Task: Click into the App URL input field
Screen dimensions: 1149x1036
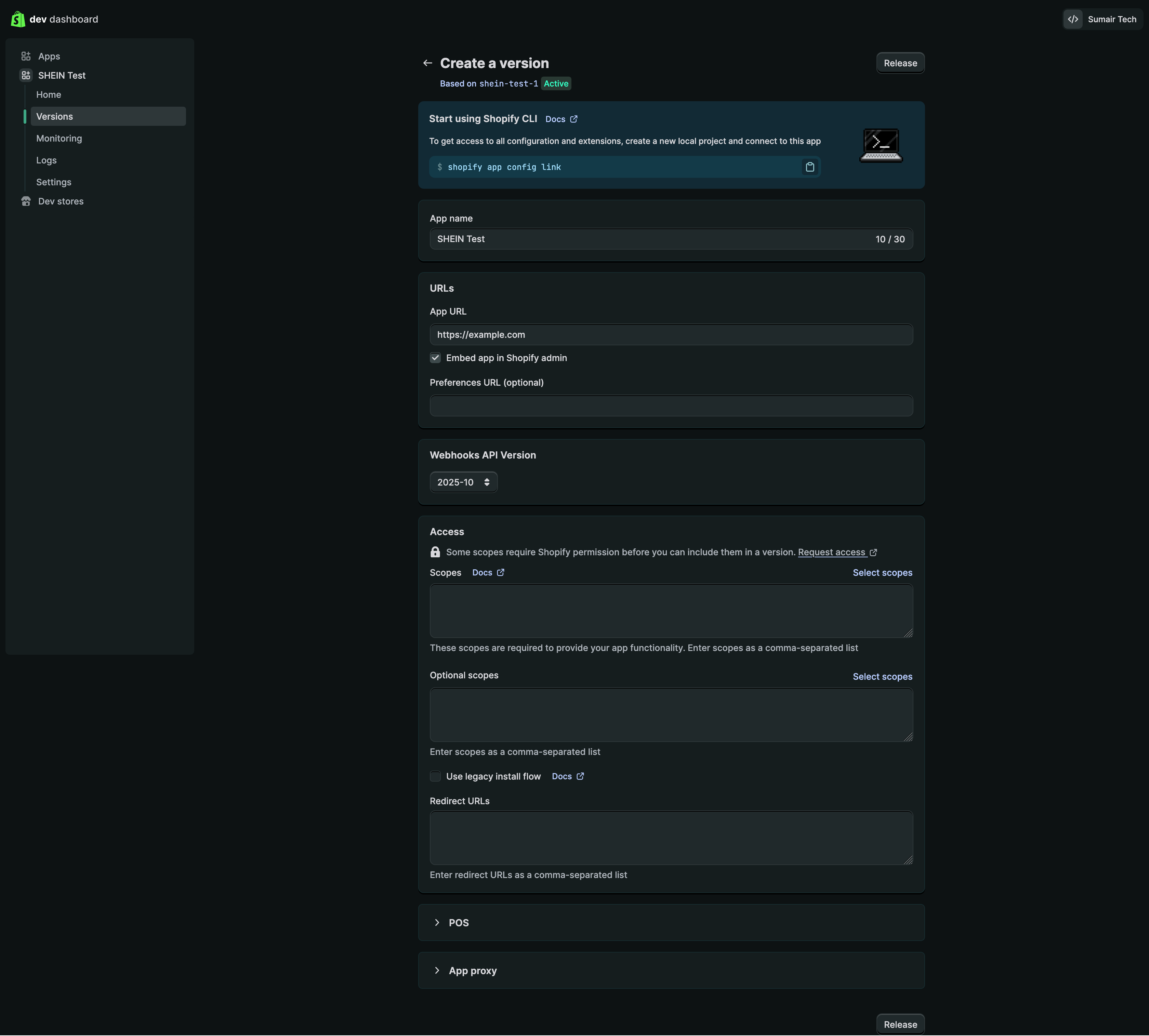Action: click(671, 335)
